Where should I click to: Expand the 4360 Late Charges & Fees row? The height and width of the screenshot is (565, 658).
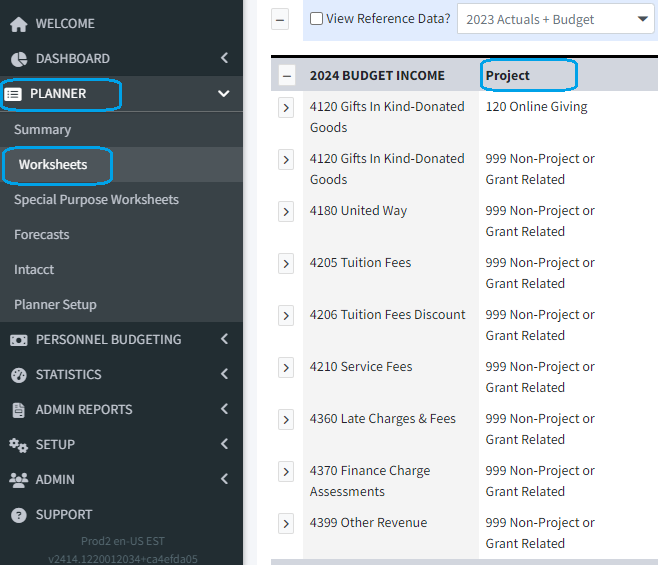pos(286,420)
